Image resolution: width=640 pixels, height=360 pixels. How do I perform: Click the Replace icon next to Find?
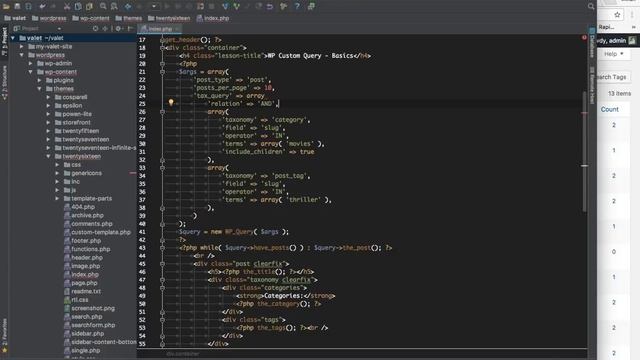[114, 7]
